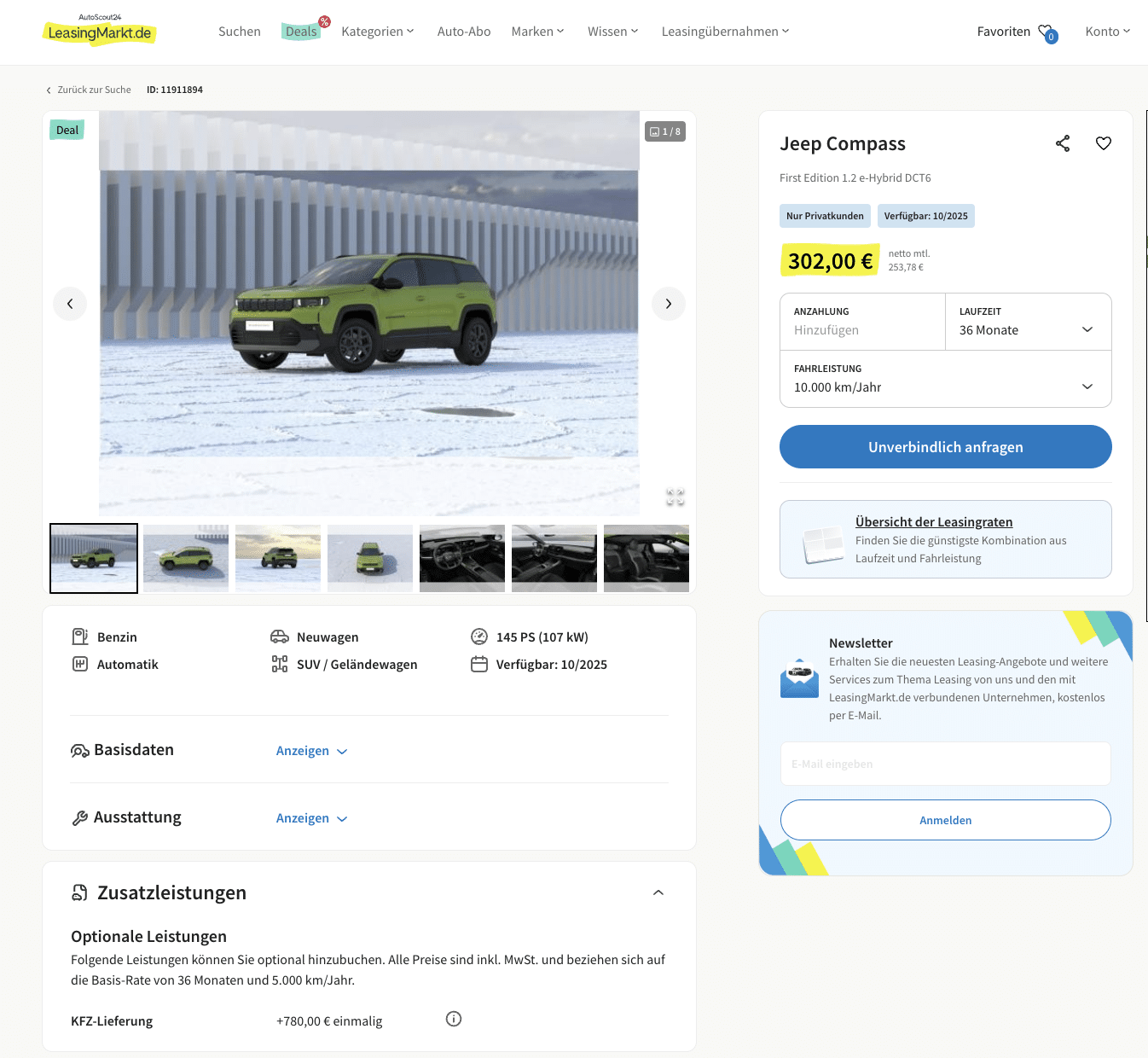
Task: Click the image counter 1/8 badge
Action: point(665,131)
